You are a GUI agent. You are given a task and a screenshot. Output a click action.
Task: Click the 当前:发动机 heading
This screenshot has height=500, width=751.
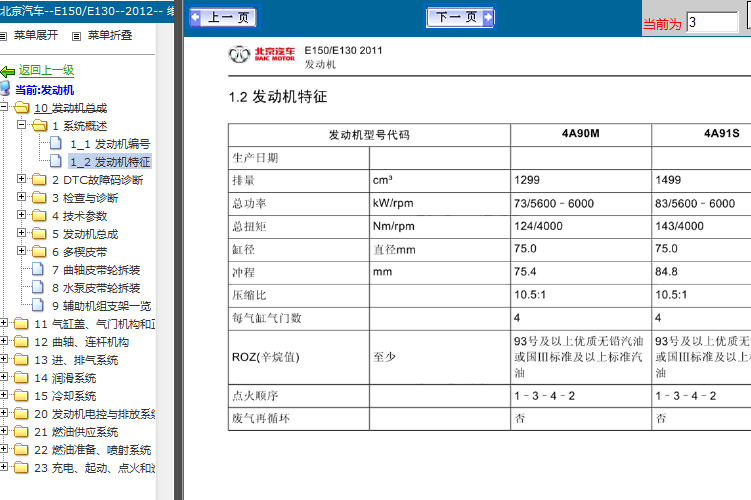[45, 90]
